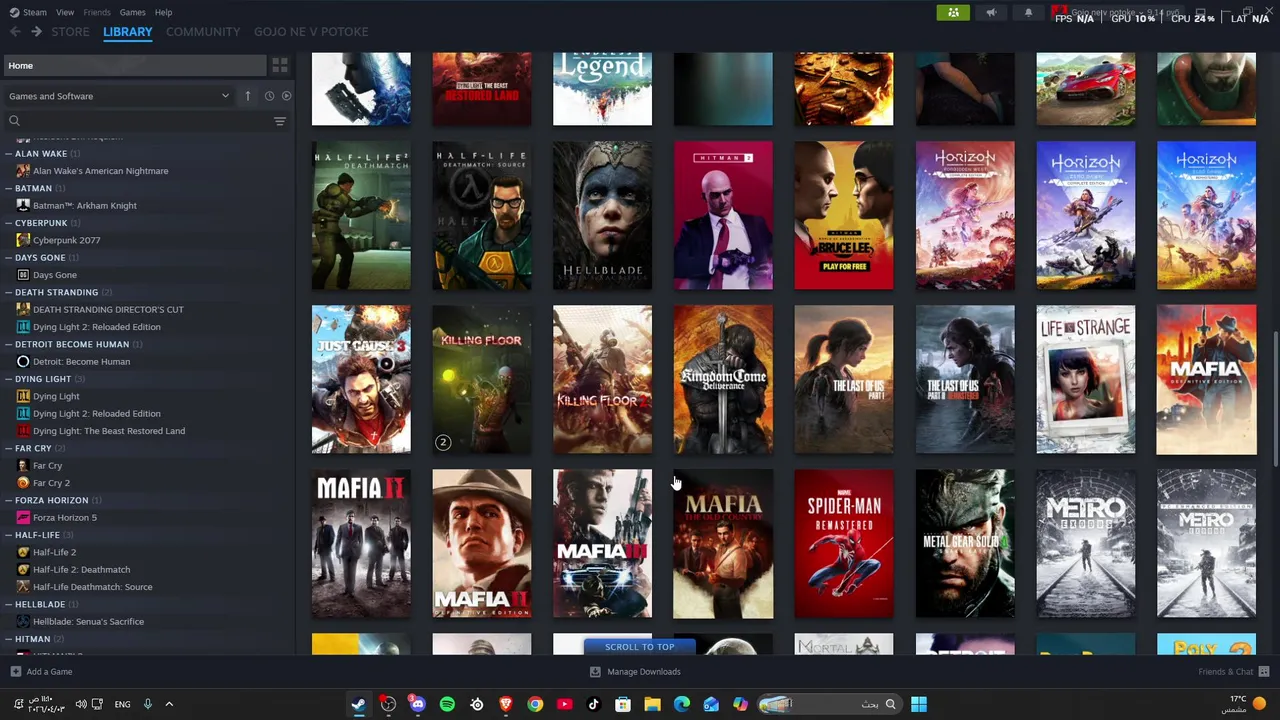Open Metal Gear Solid cover

tap(965, 543)
